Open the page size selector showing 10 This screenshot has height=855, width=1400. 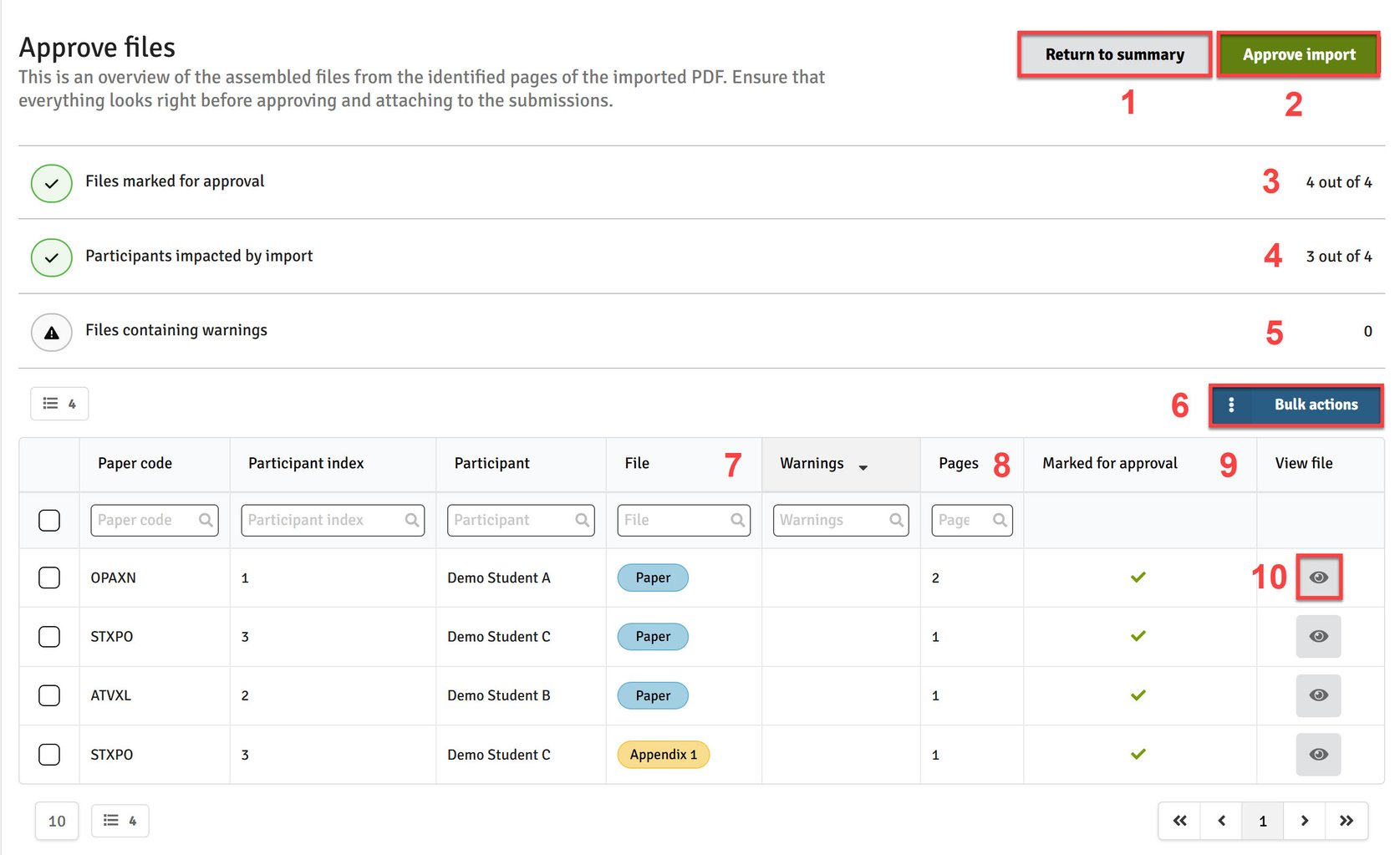57,821
